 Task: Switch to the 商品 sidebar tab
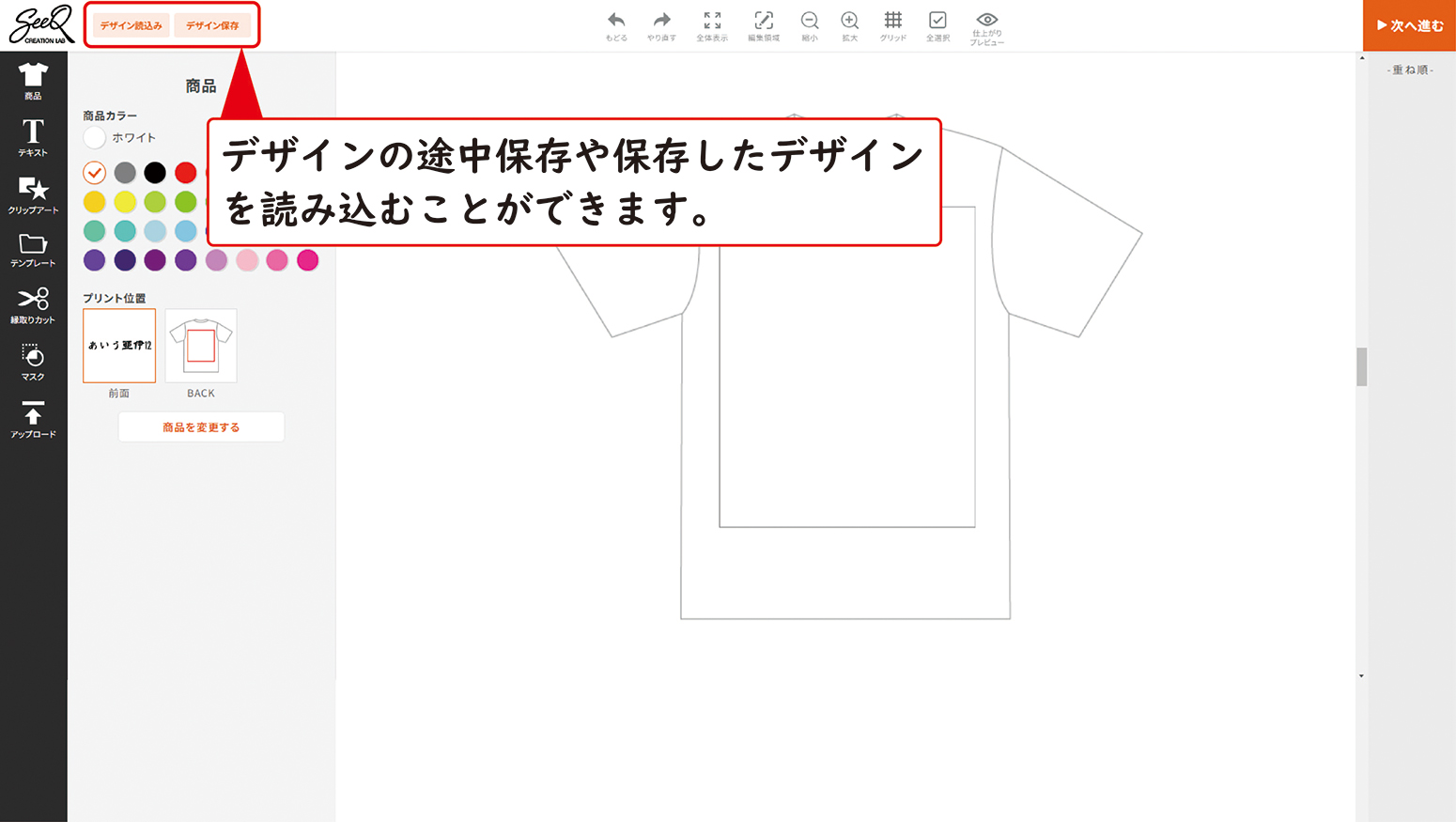click(x=33, y=81)
